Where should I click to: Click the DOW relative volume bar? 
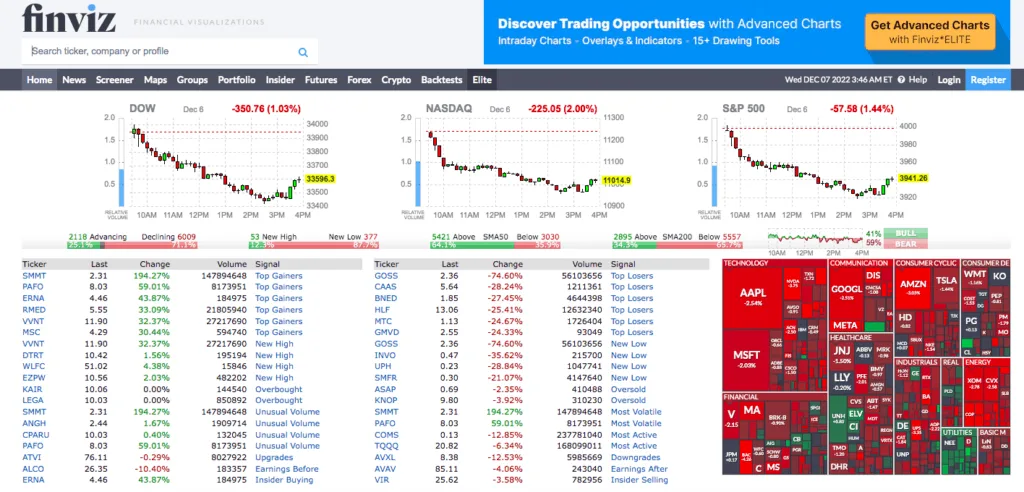(121, 192)
